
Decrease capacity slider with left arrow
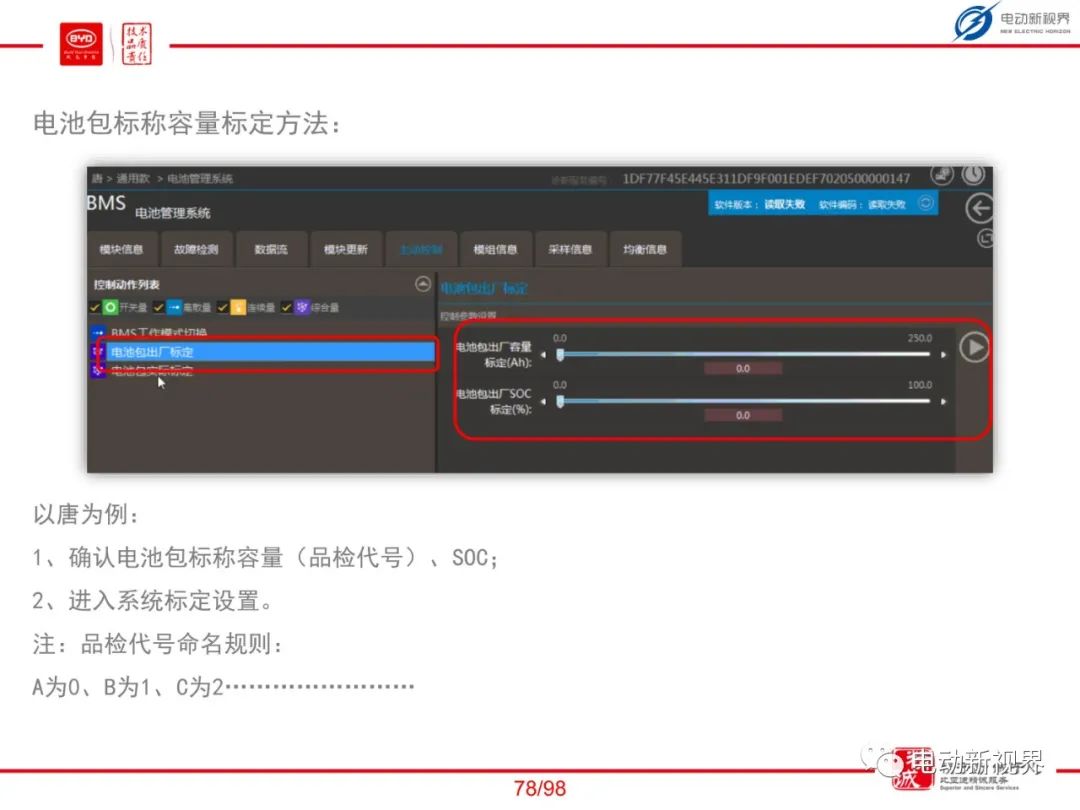pyautogui.click(x=543, y=355)
